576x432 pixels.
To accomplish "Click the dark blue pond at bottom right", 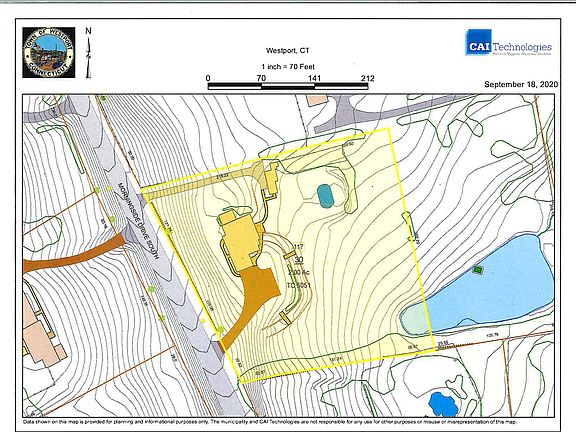I will tap(444, 404).
